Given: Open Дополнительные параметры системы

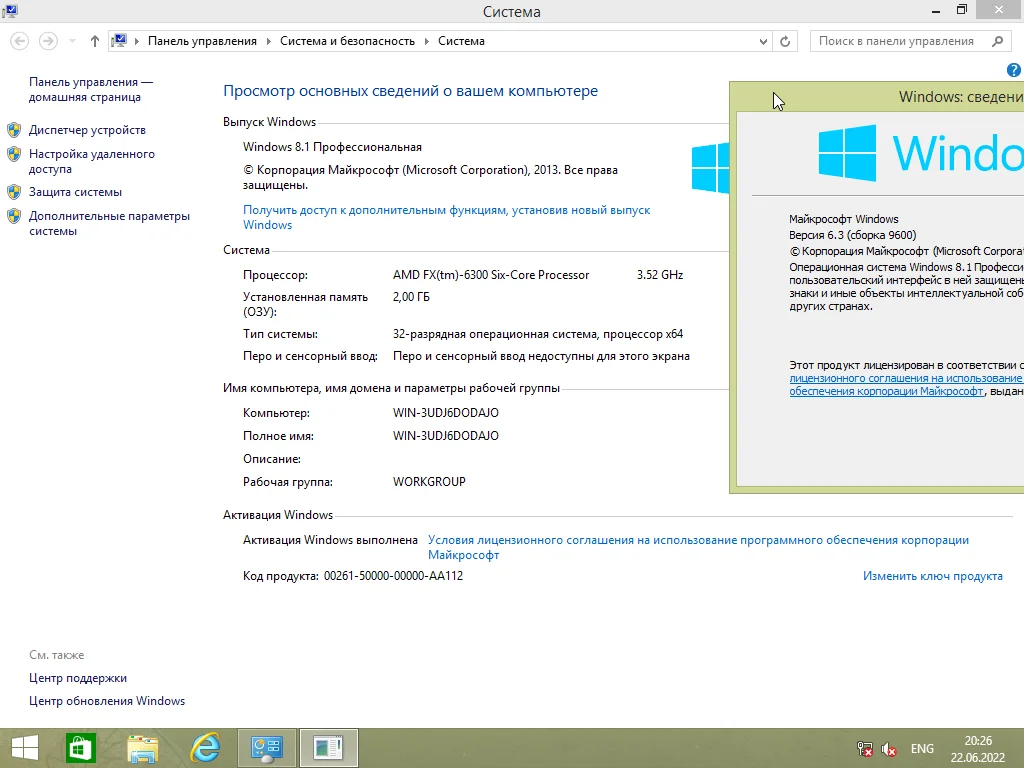Looking at the screenshot, I should click(109, 223).
